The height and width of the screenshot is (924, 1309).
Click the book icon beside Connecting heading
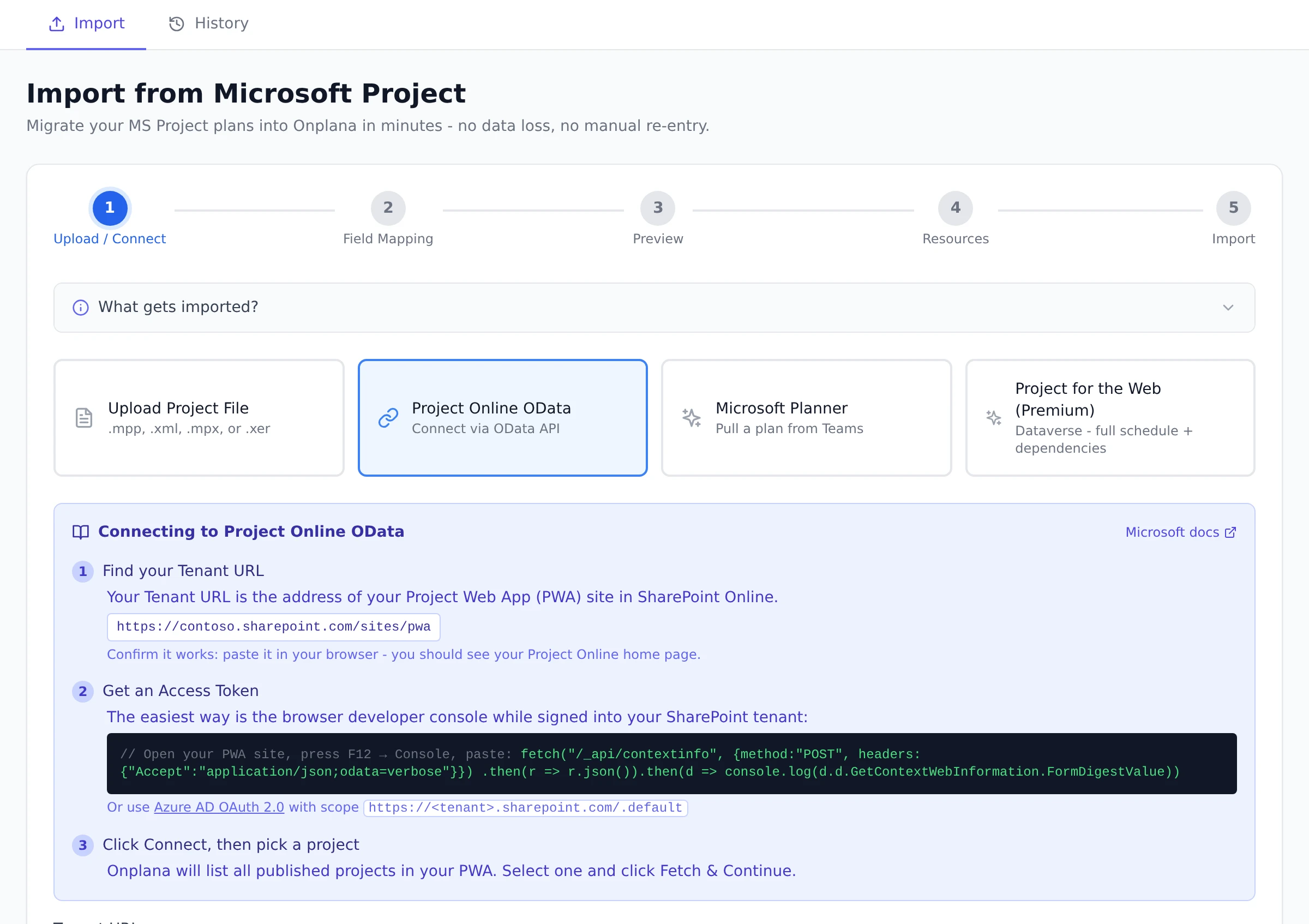tap(80, 532)
